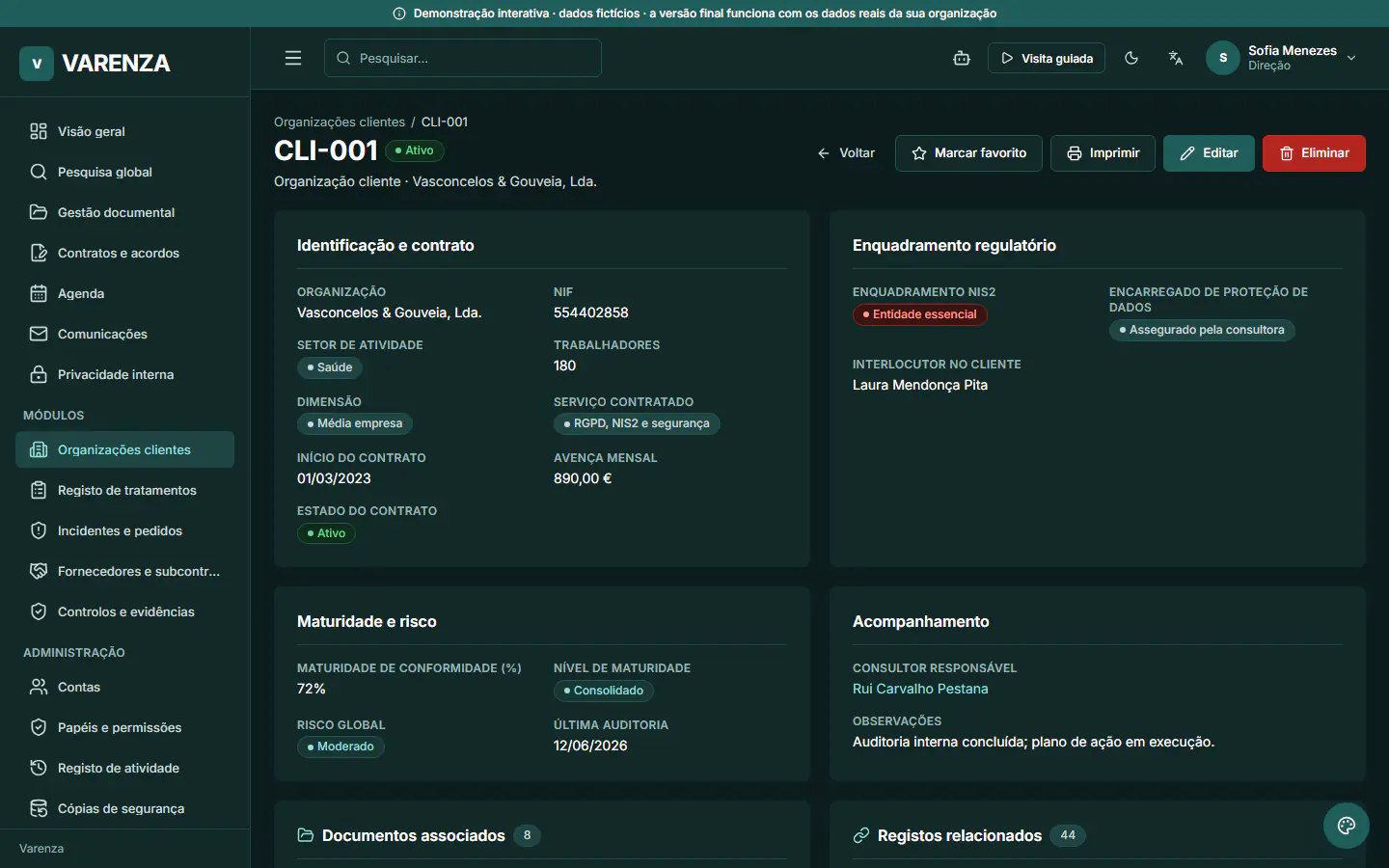Click Organizações clientes breadcrumb link

(340, 122)
